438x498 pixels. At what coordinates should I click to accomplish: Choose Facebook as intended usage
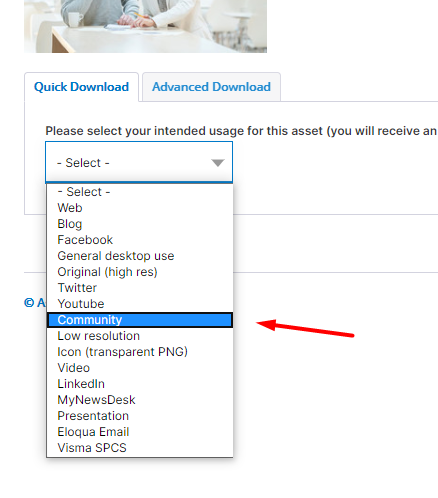coord(140,240)
